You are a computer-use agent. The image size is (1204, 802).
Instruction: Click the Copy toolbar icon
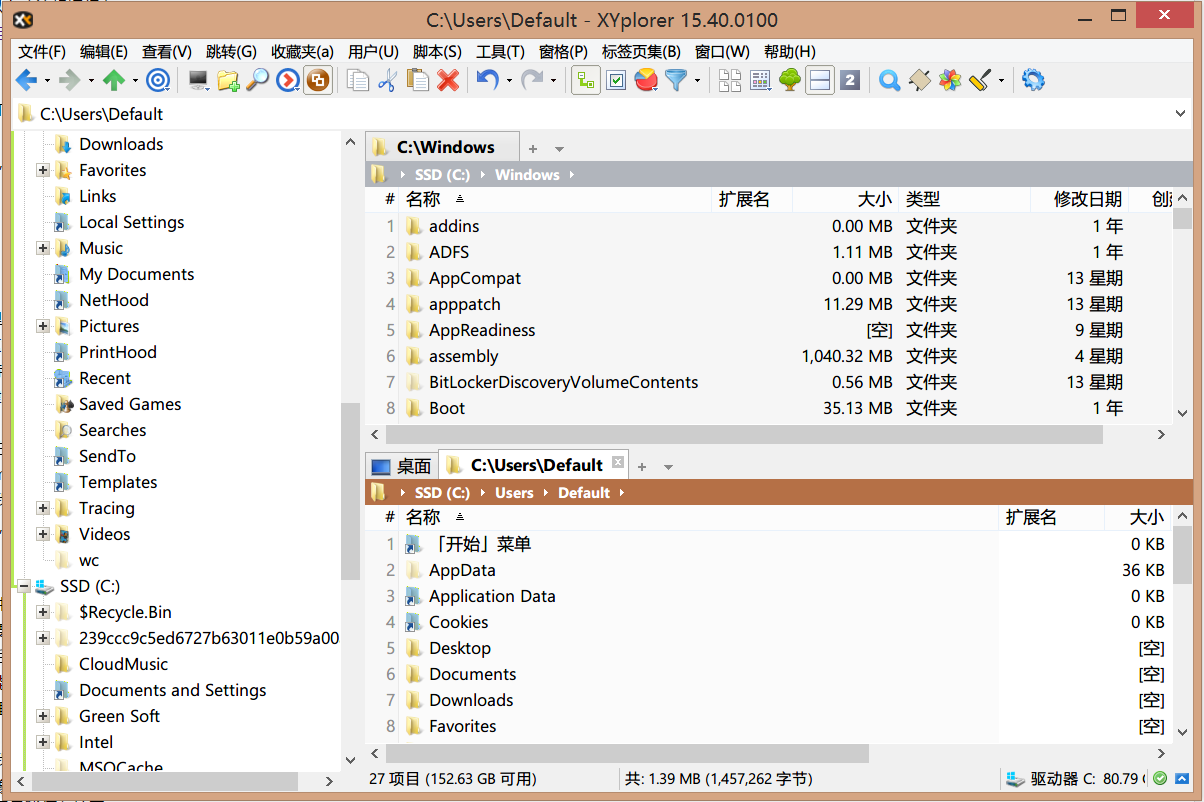[x=358, y=81]
